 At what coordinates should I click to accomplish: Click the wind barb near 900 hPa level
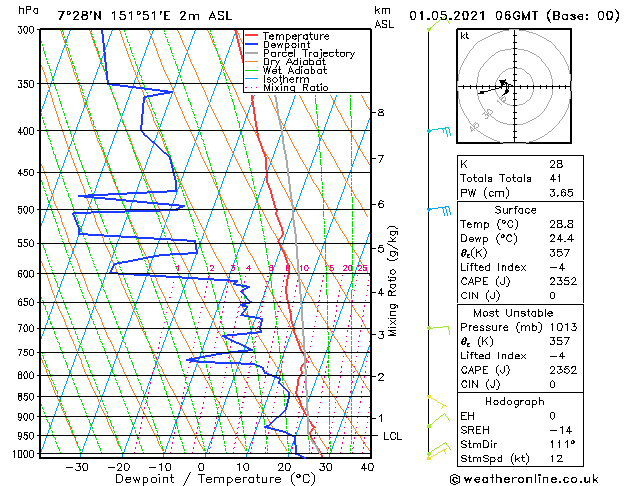(438, 420)
